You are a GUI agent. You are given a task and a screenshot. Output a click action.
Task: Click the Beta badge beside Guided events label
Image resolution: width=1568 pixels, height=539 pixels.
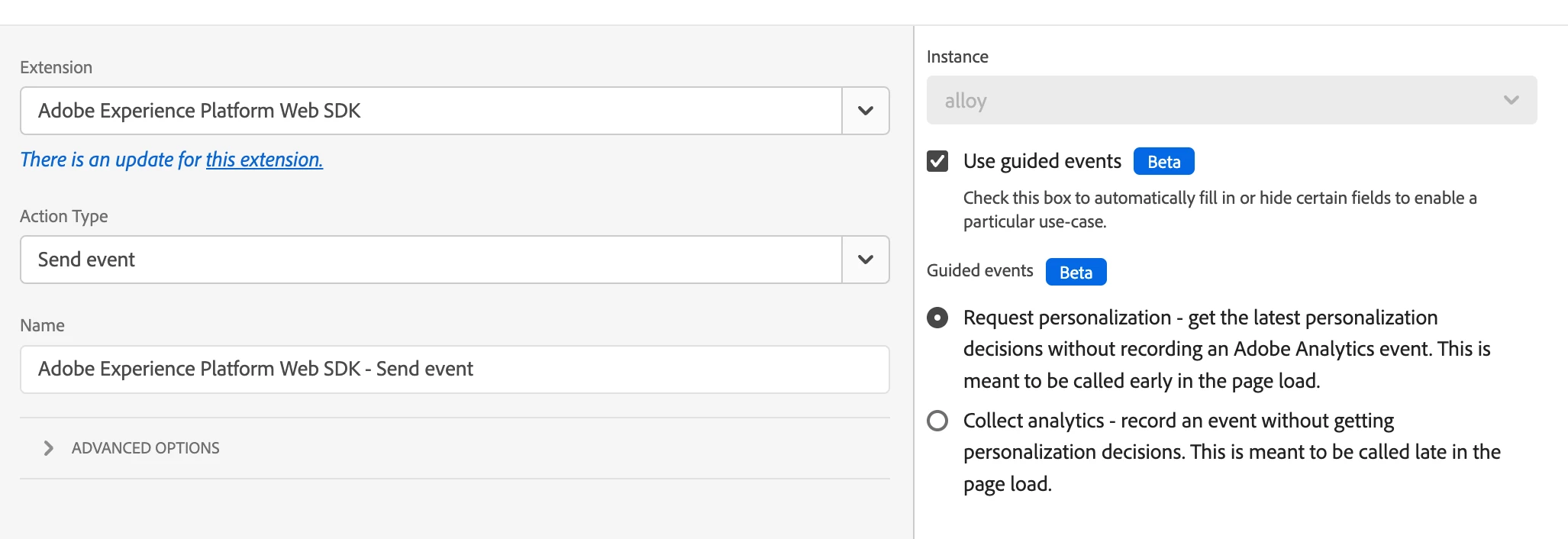click(1076, 272)
